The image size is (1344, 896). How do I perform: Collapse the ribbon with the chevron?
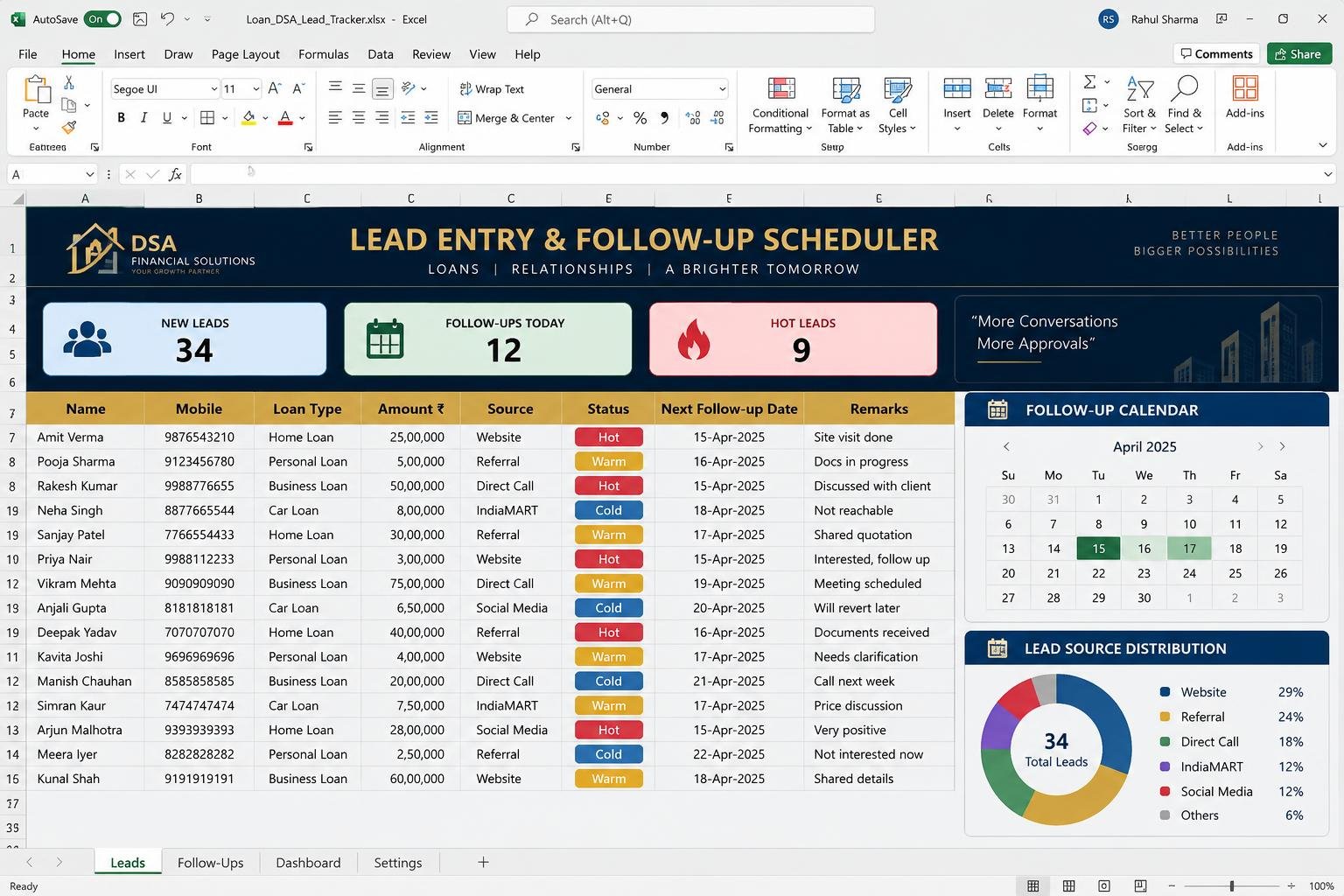tap(1323, 146)
